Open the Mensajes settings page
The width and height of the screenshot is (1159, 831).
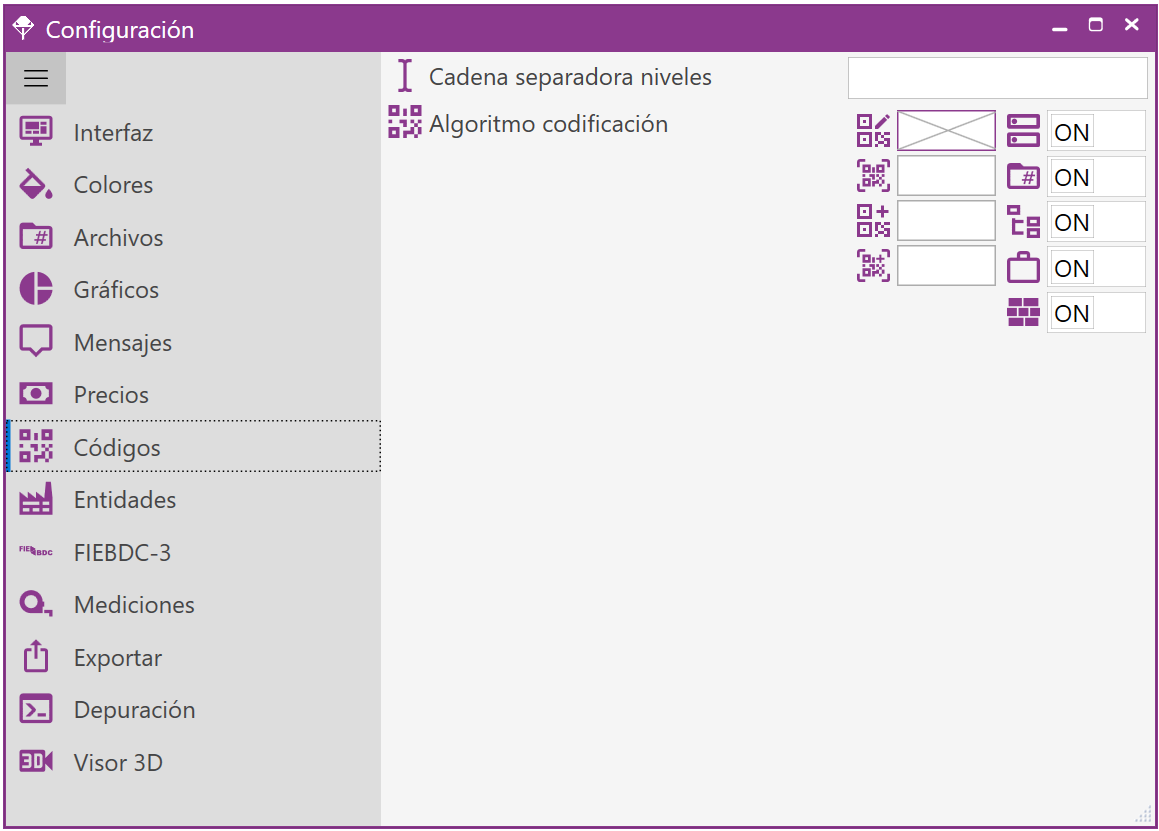tap(122, 343)
